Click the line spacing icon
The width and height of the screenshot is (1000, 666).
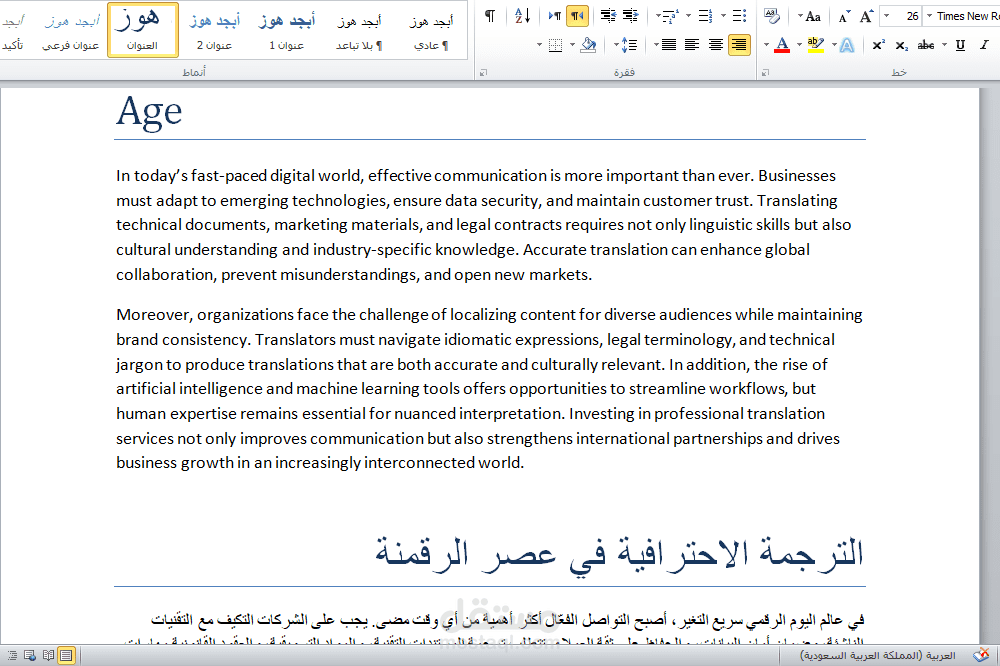[629, 45]
